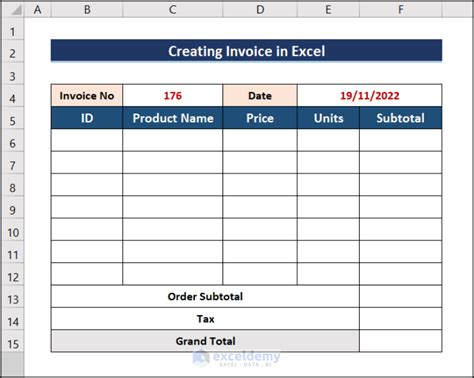Select the empty Product Name cell in row 7
The width and height of the screenshot is (474, 378).
(x=173, y=163)
